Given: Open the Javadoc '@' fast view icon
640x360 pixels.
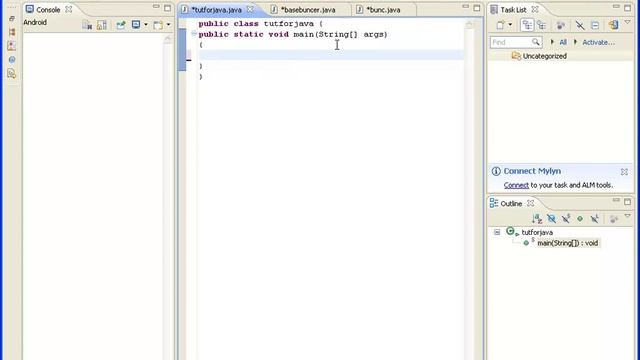Looking at the screenshot, I should point(12,60).
